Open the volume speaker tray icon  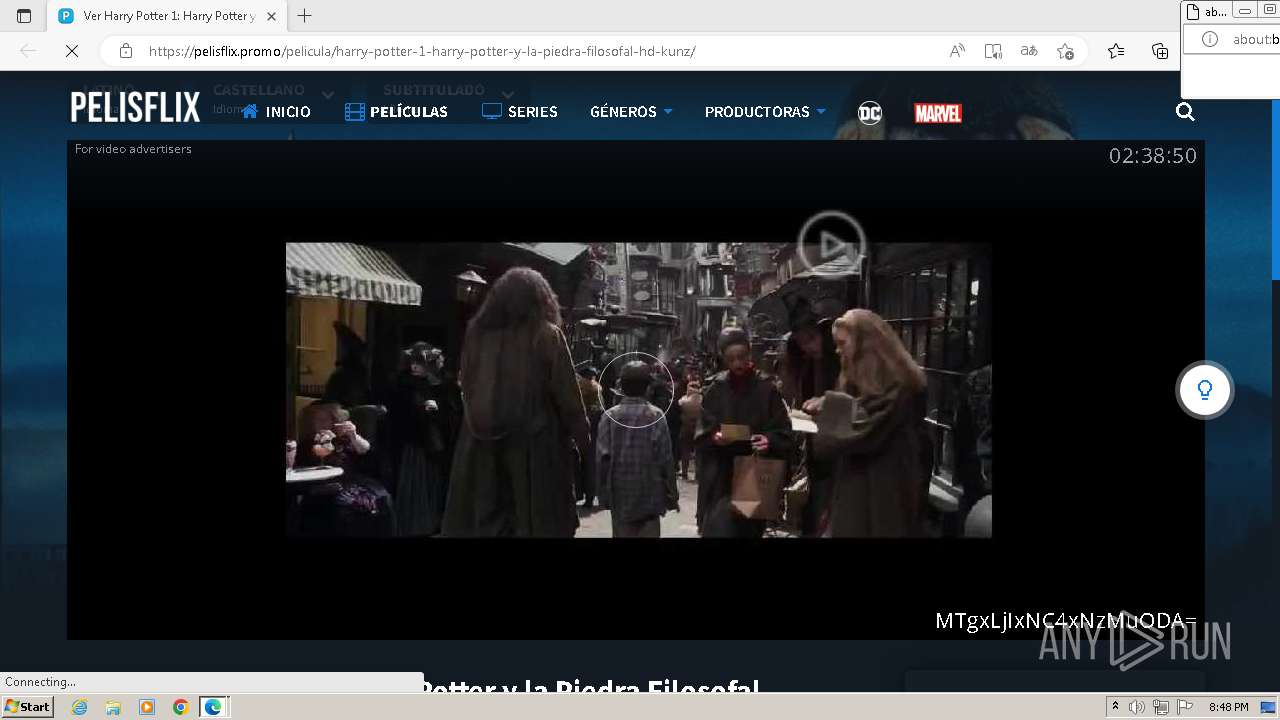click(x=1137, y=707)
